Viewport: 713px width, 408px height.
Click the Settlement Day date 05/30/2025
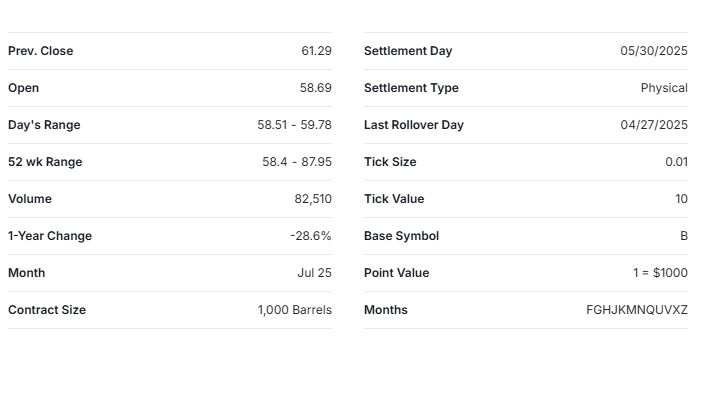point(654,51)
